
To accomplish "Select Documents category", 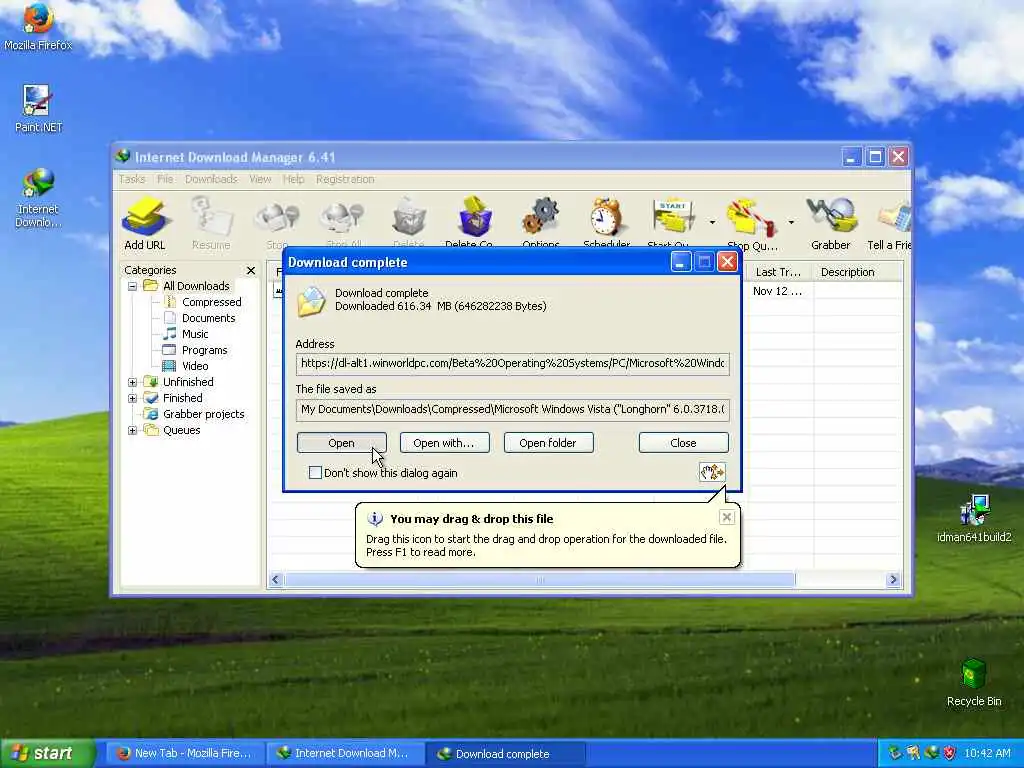I will pyautogui.click(x=208, y=318).
